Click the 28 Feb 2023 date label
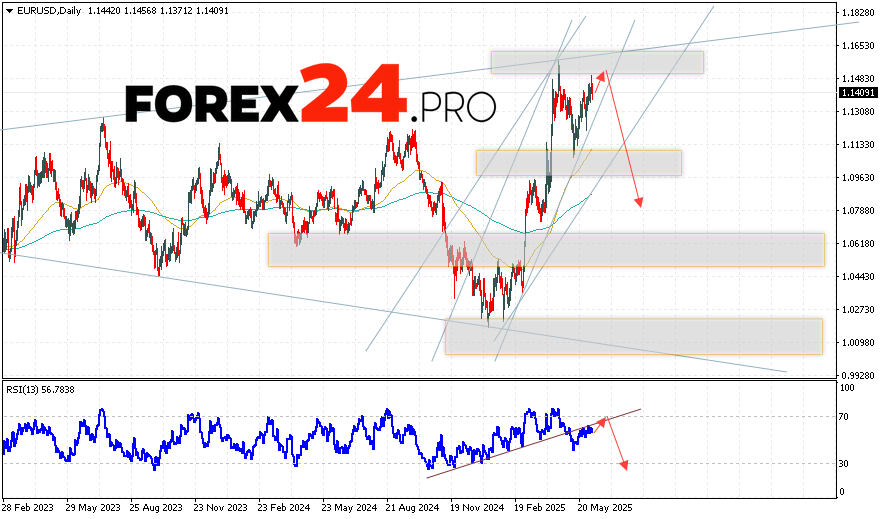The height and width of the screenshot is (519, 882). pos(28,507)
